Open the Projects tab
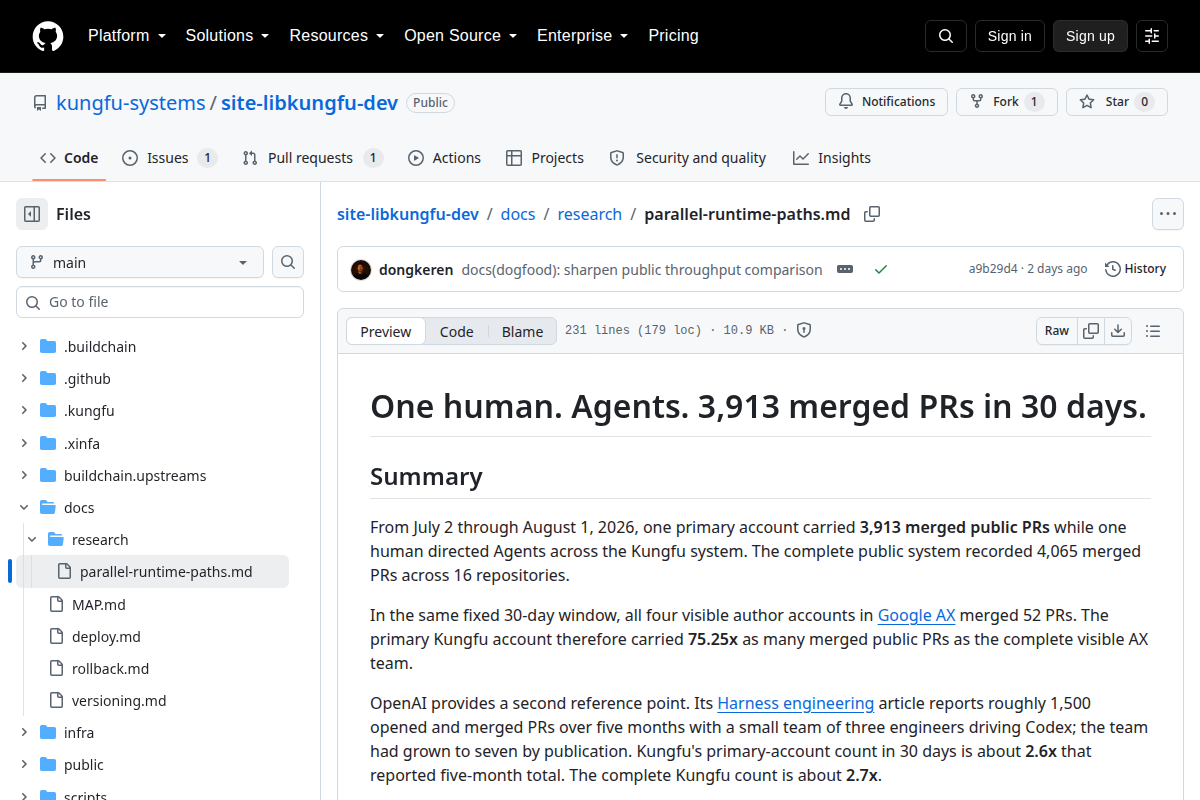The width and height of the screenshot is (1200, 800). [545, 158]
